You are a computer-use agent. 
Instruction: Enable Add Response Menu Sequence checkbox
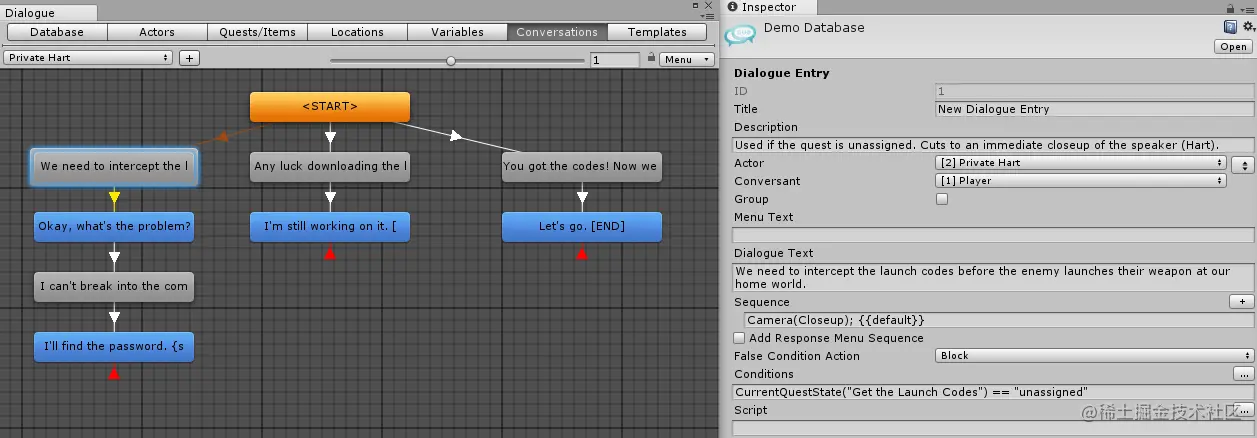point(739,338)
